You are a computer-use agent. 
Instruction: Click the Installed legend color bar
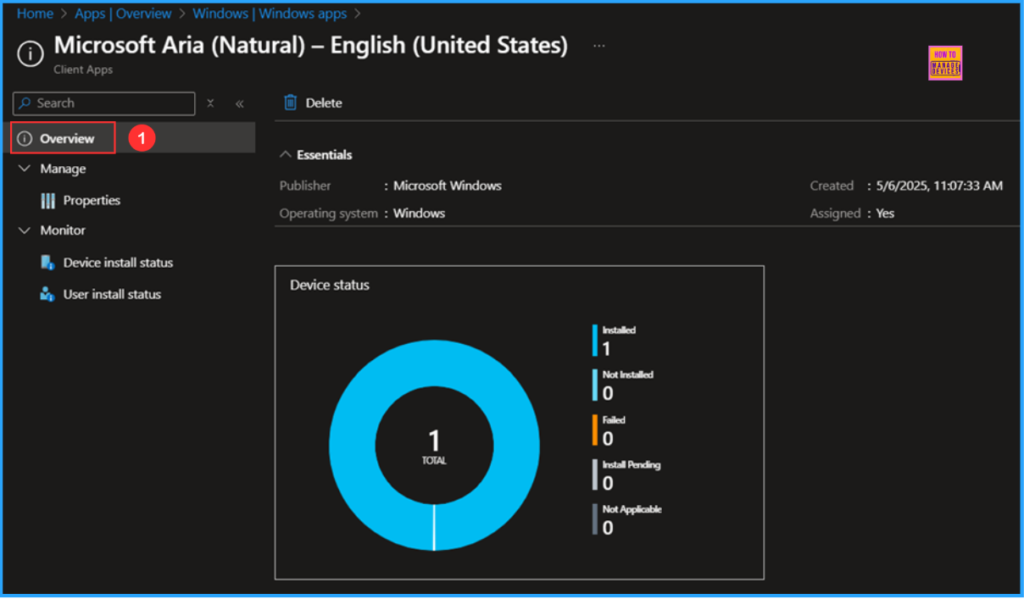[595, 340]
